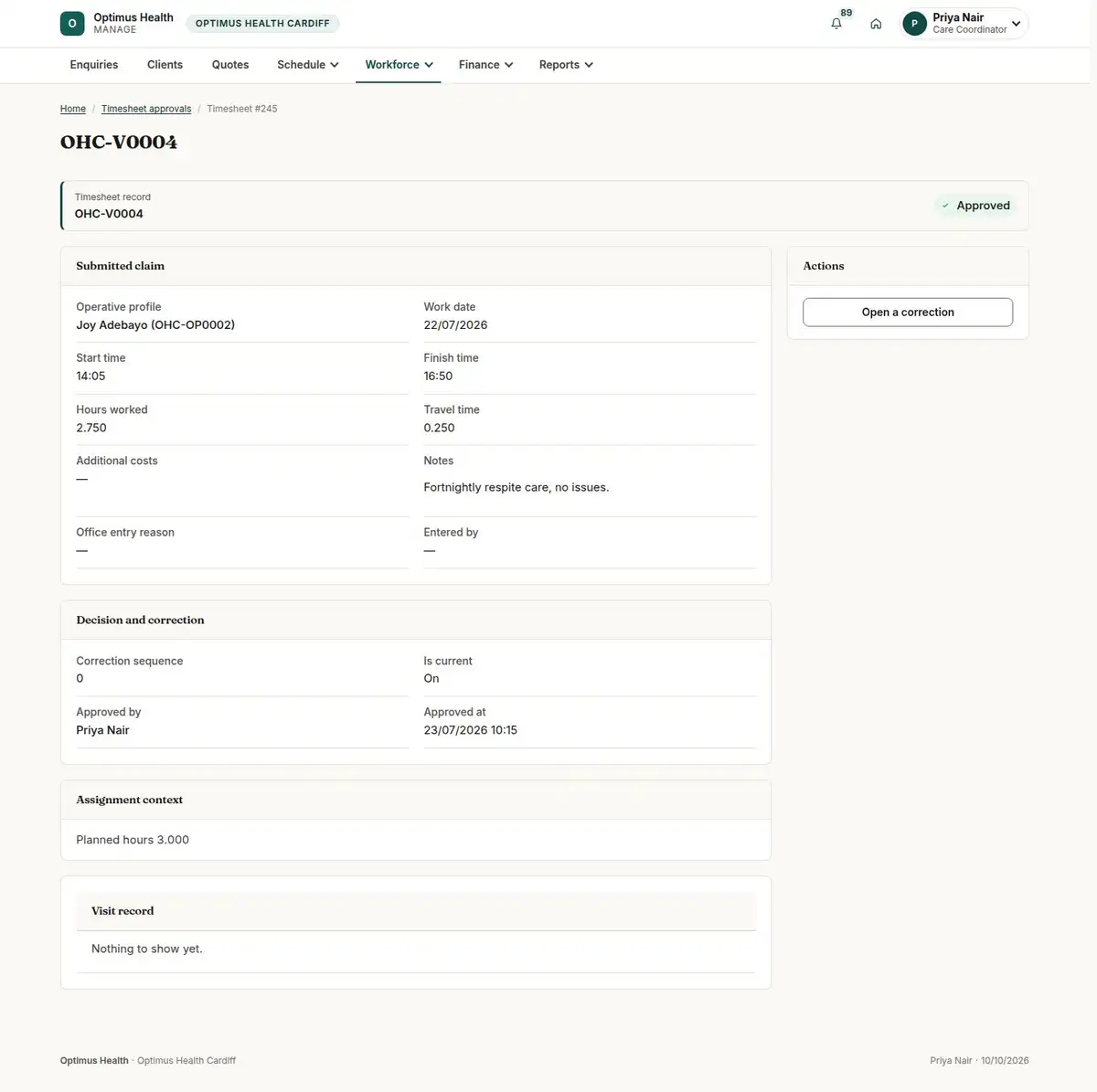Expand the Reports dropdown menu
Image resolution: width=1097 pixels, height=1092 pixels.
(x=566, y=65)
